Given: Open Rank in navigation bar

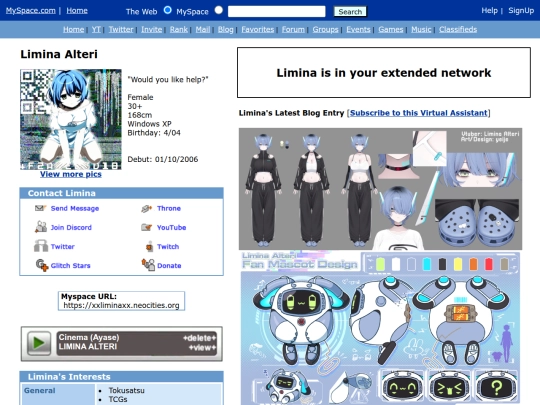Looking at the screenshot, I should coord(179,29).
